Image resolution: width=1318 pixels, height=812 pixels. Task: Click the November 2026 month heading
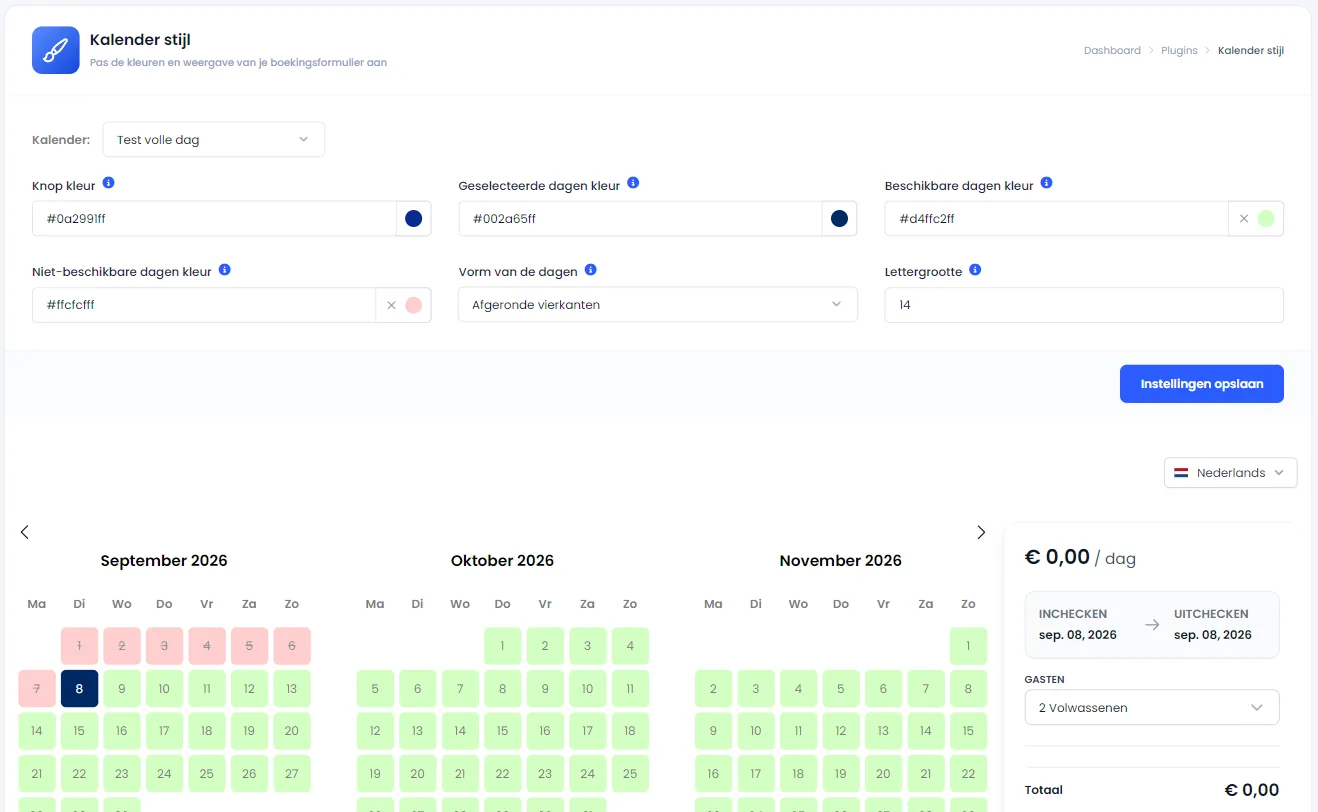pos(841,561)
